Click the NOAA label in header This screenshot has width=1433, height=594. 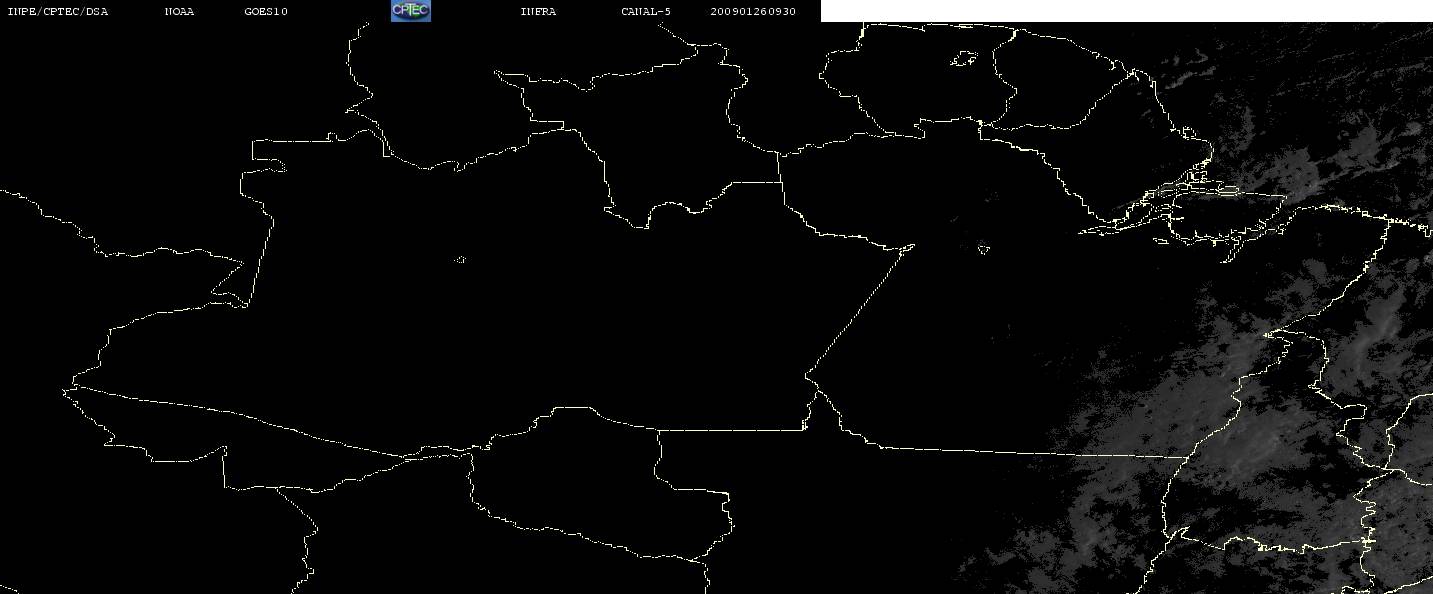(x=179, y=12)
